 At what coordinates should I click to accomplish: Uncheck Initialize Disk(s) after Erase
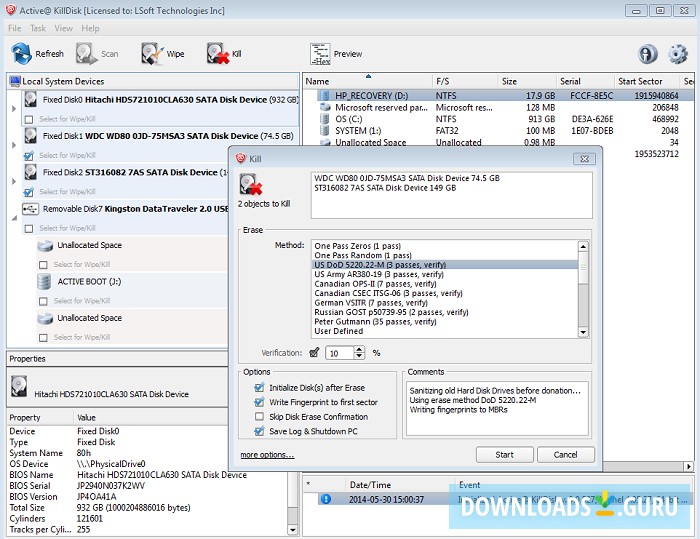(x=259, y=387)
